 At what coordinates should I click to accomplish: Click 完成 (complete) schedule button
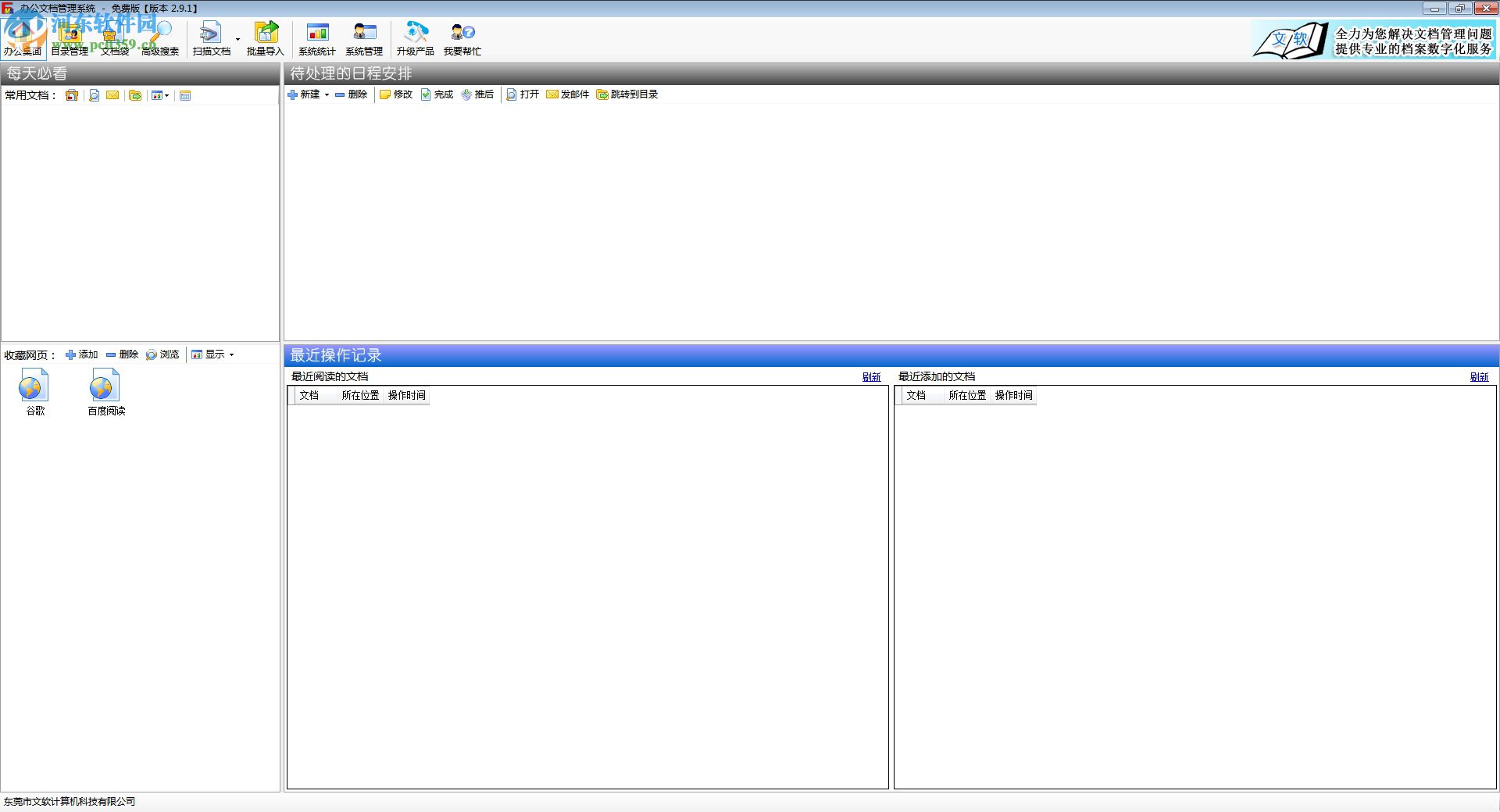coord(437,94)
